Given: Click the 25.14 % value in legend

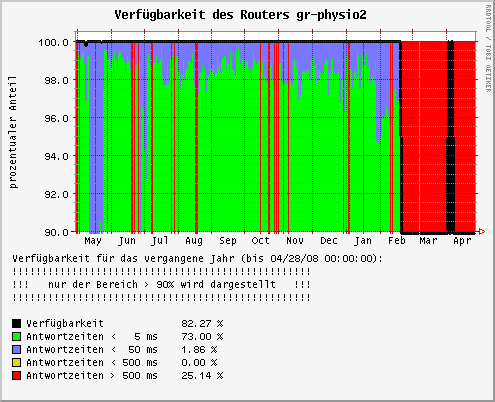Looking at the screenshot, I should click(x=202, y=375).
